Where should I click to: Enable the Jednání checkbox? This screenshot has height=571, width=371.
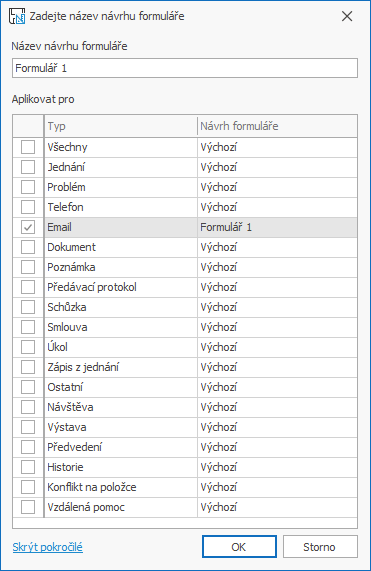(28, 168)
